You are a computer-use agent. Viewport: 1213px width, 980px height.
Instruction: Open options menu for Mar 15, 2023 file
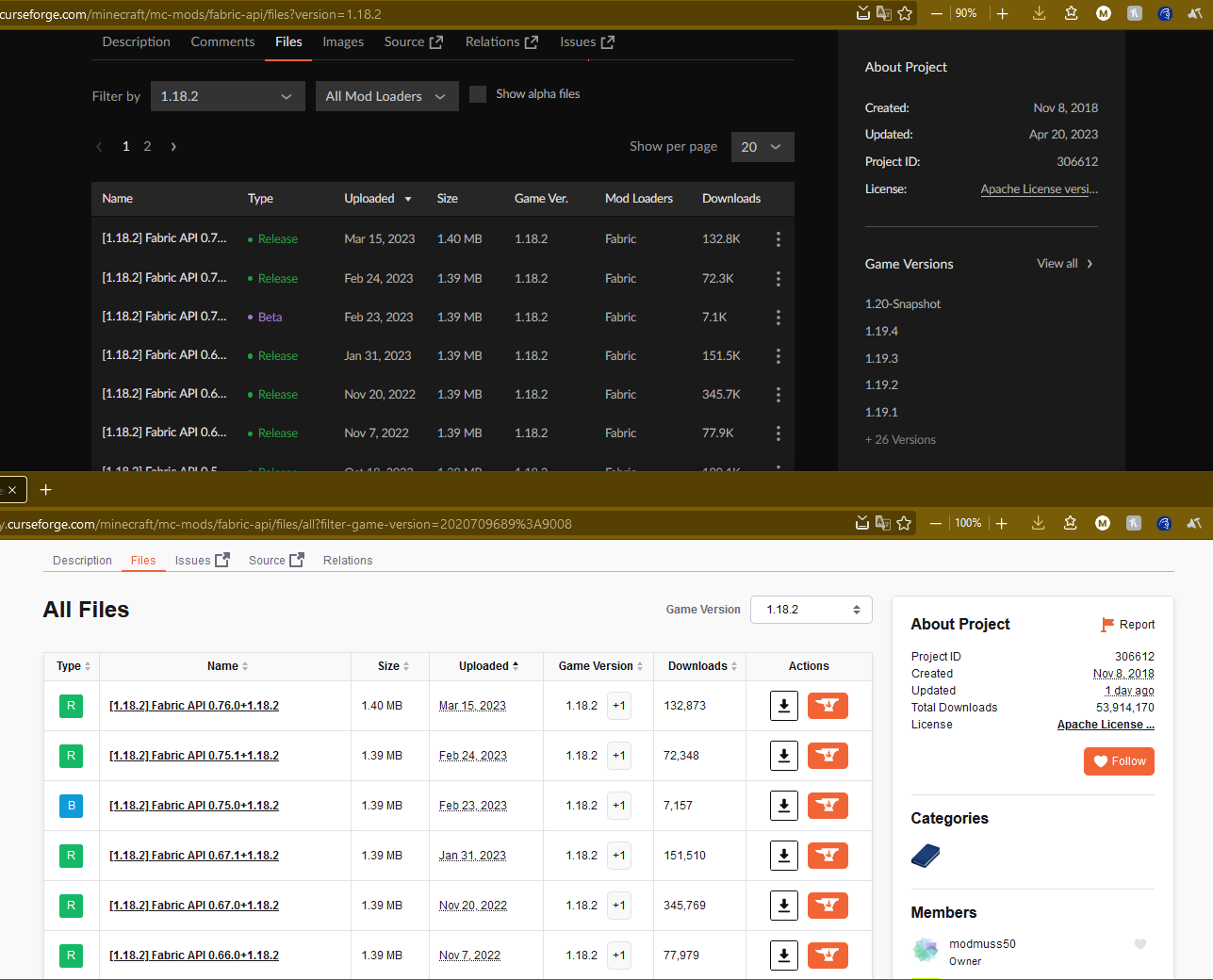(x=778, y=239)
